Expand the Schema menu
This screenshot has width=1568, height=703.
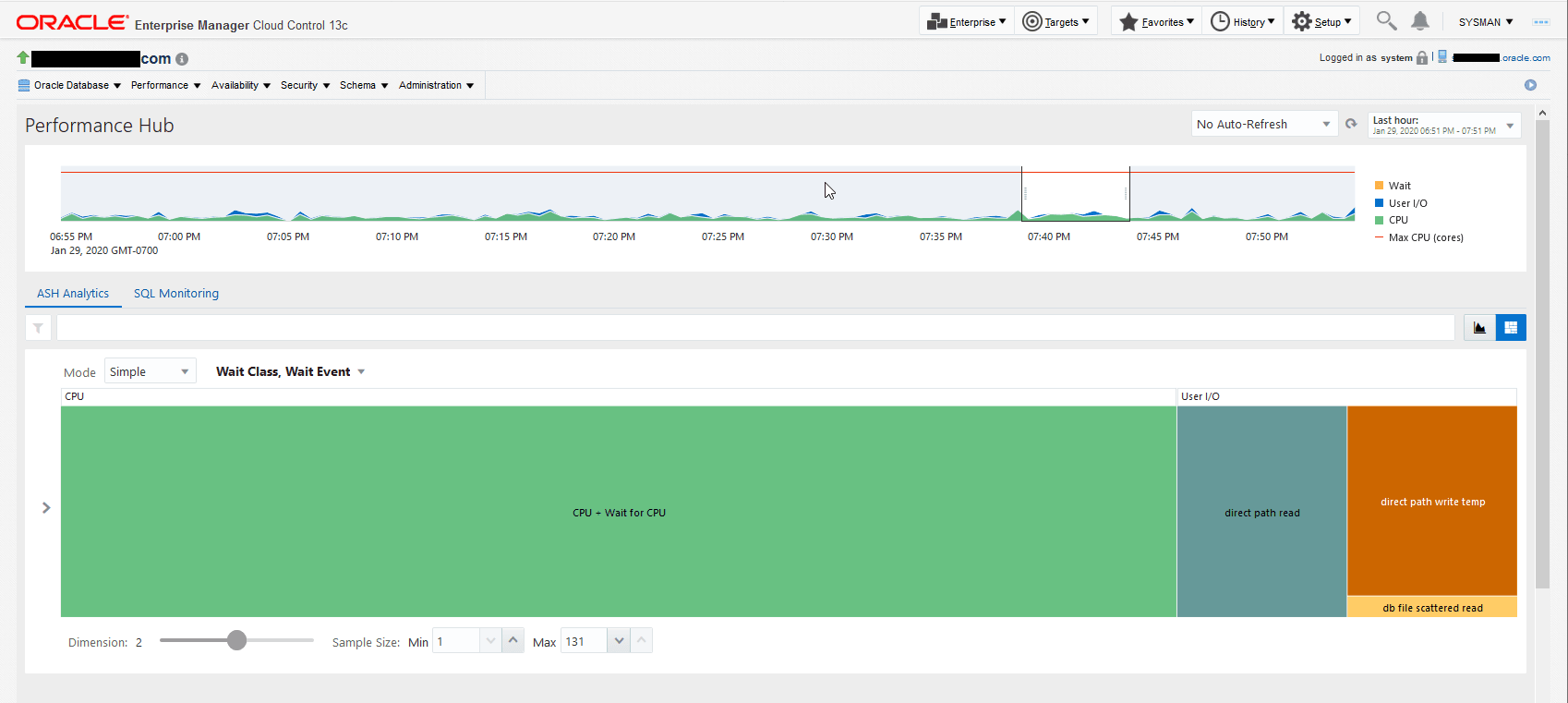(x=364, y=85)
